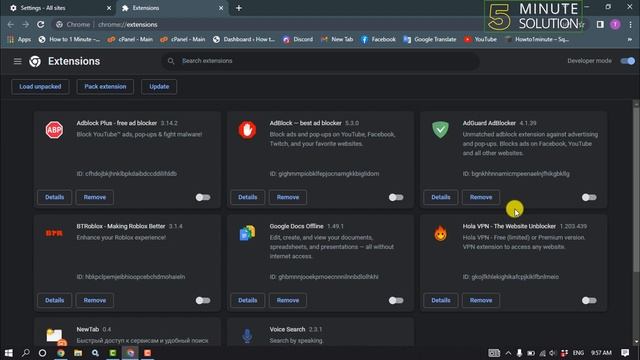Open Details for AdGuard AdBlocker
Viewport: 640px width, 360px height.
click(x=441, y=197)
